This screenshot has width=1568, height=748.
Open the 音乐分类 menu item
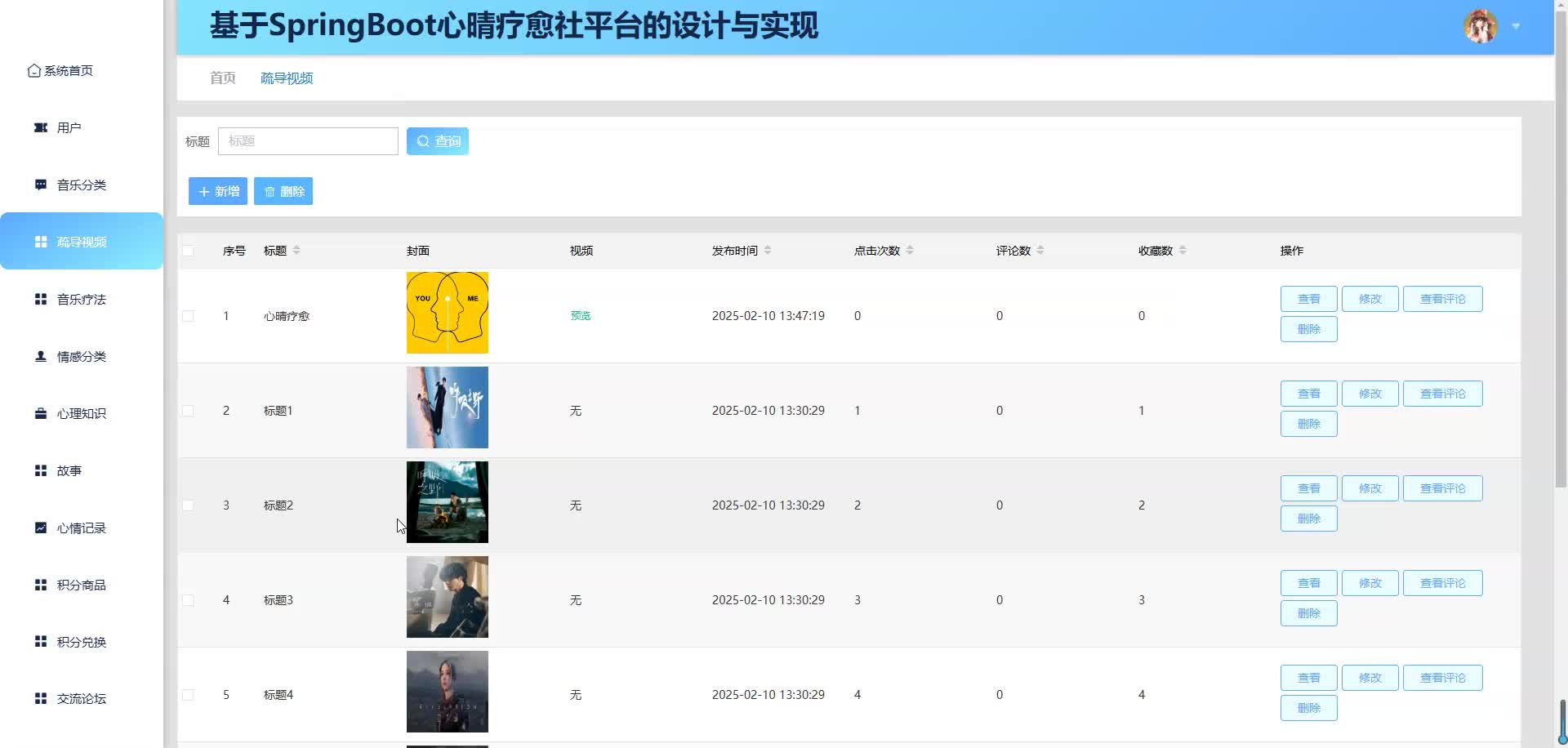82,185
